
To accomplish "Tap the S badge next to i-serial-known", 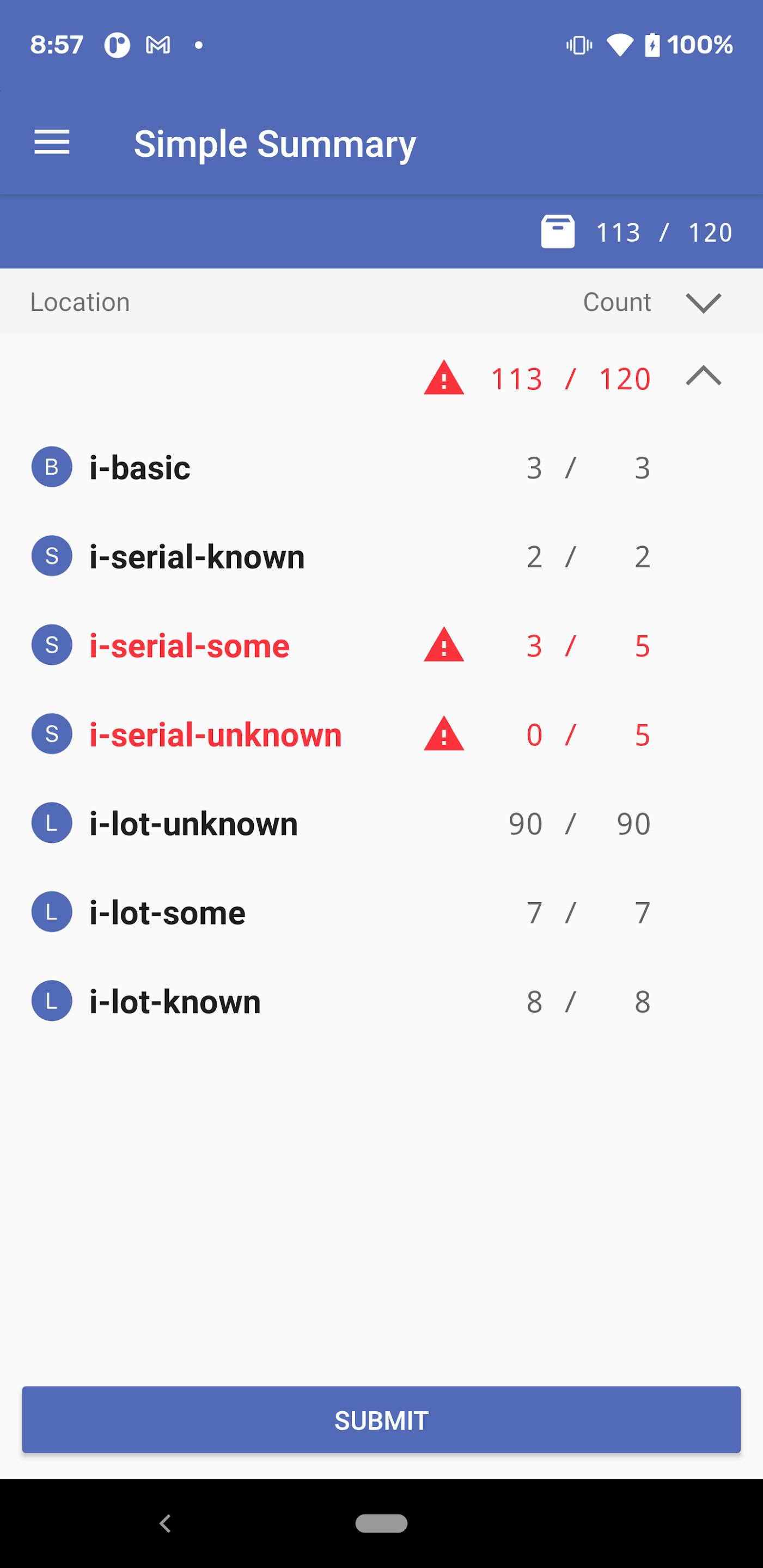I will (x=52, y=556).
